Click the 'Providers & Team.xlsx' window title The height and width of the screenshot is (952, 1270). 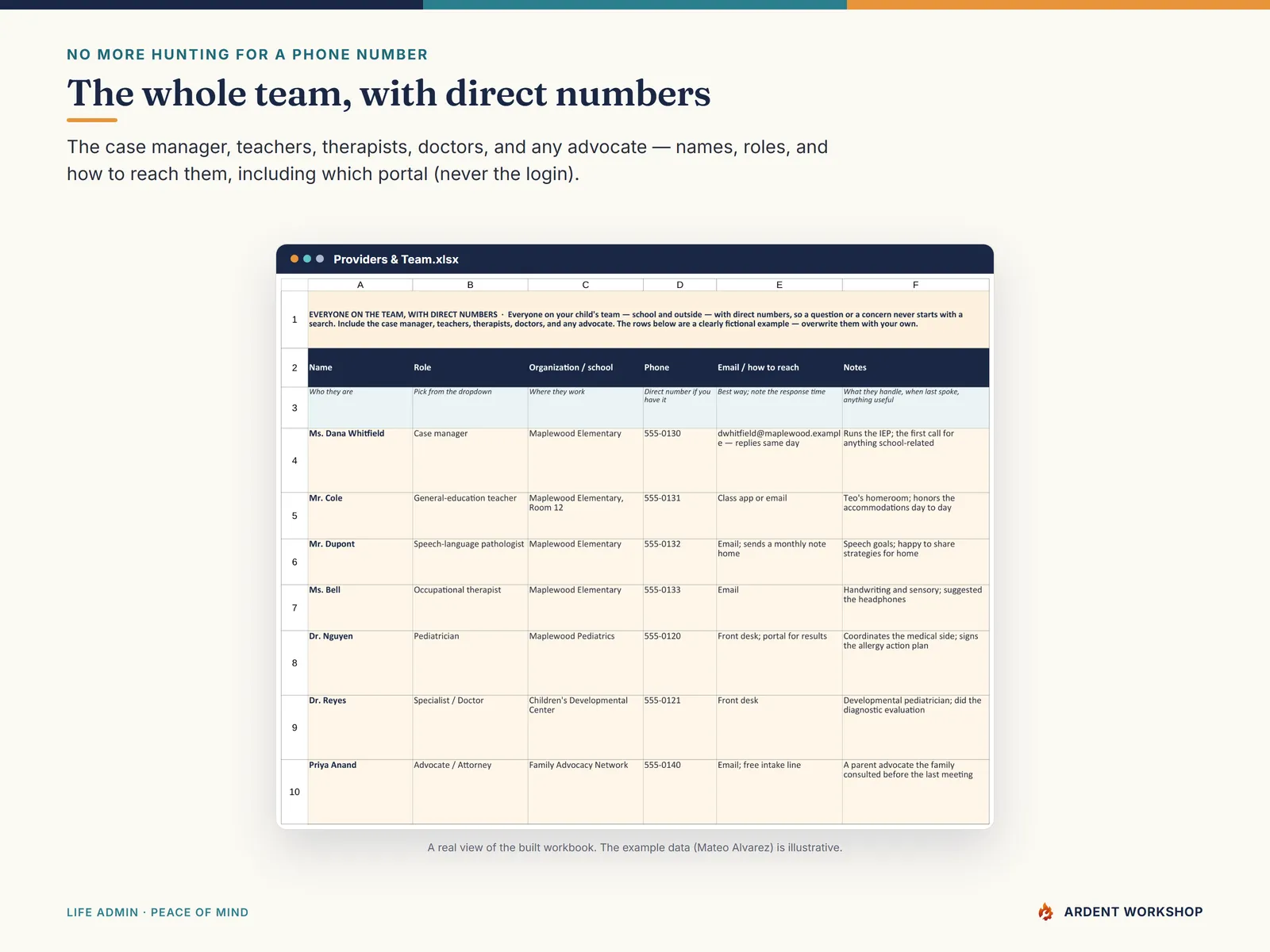(x=396, y=259)
